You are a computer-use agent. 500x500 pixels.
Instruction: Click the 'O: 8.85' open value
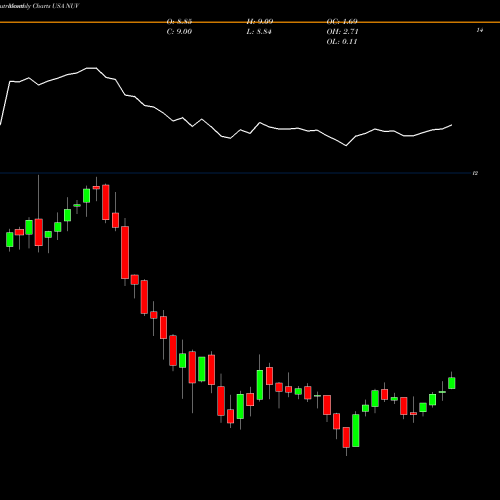(179, 22)
